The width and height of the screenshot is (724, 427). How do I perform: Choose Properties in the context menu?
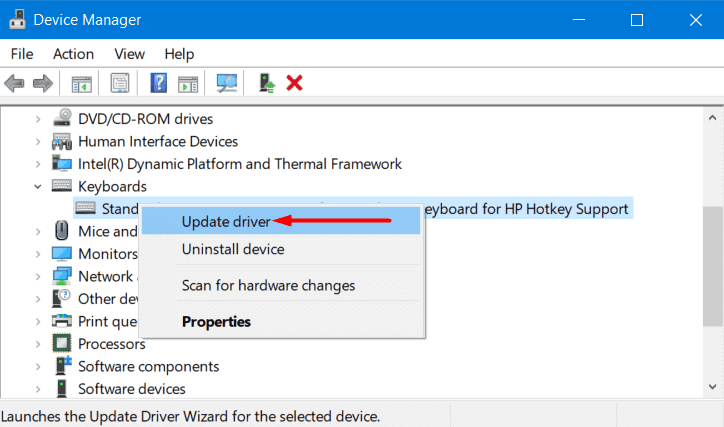[281, 321]
